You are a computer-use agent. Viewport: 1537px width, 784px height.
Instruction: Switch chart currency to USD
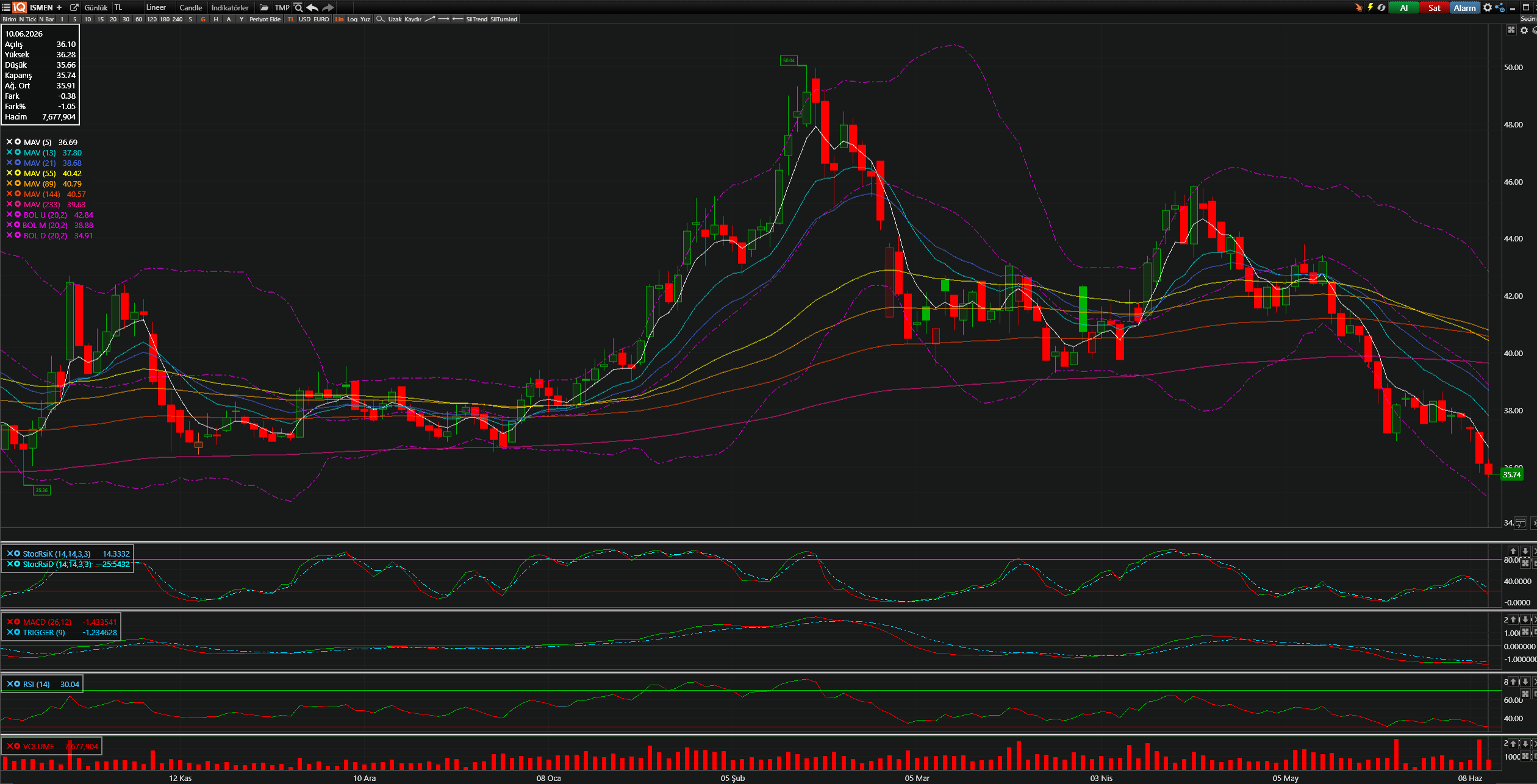pos(304,19)
